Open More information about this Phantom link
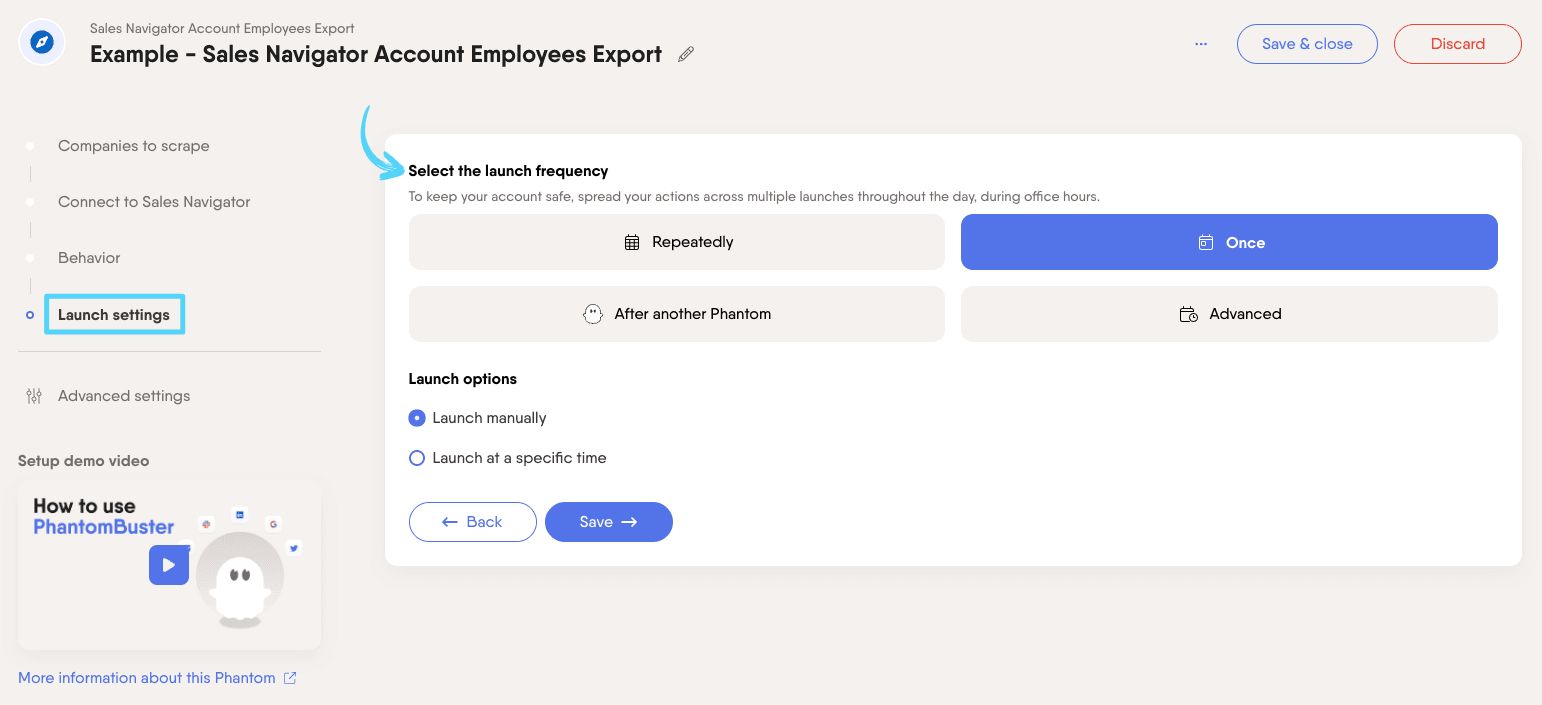 pyautogui.click(x=146, y=678)
